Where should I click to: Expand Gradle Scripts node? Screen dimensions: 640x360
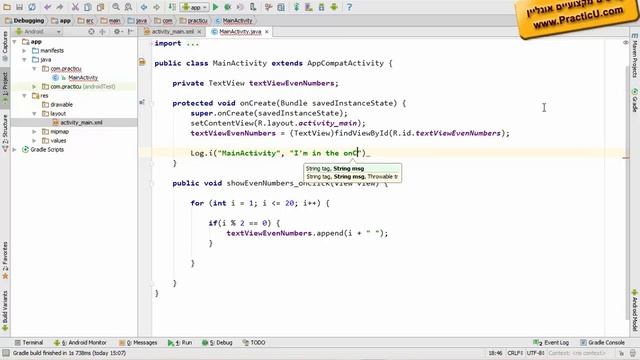coord(15,149)
